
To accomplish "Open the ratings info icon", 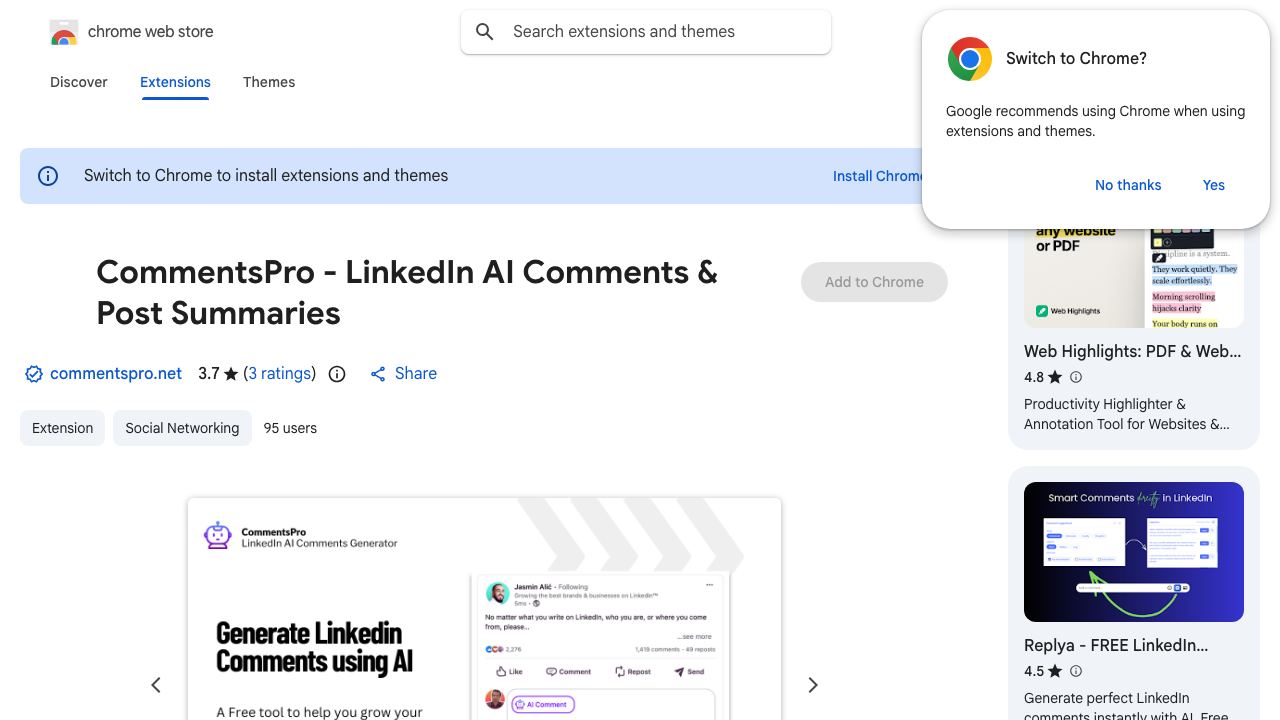I will 337,374.
